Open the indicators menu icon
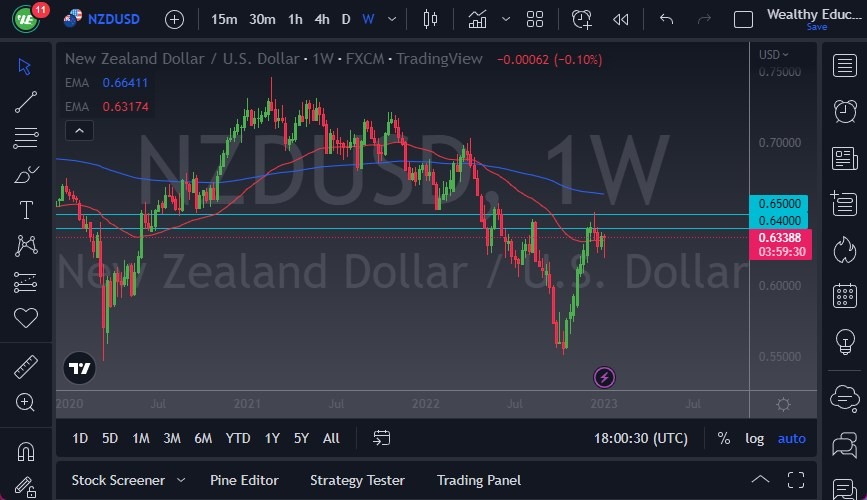Image resolution: width=867 pixels, height=500 pixels. point(477,19)
